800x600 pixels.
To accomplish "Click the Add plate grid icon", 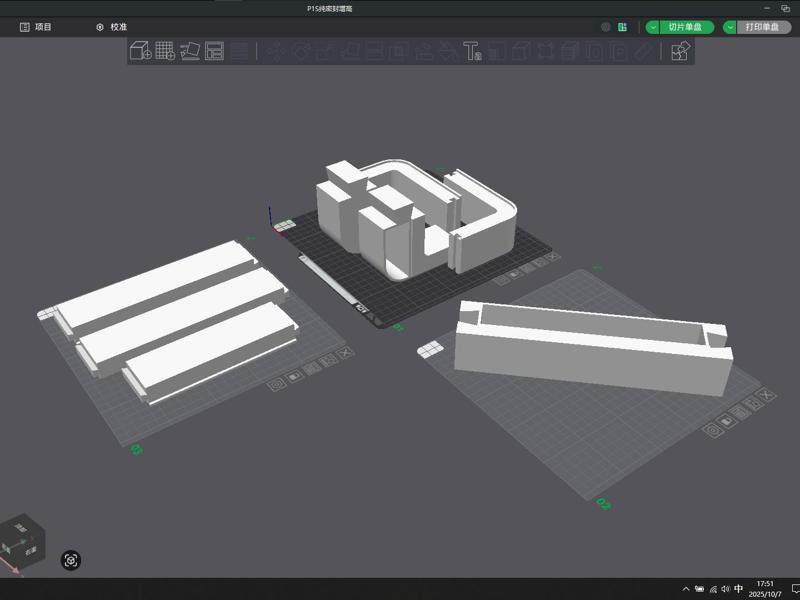I will click(165, 51).
